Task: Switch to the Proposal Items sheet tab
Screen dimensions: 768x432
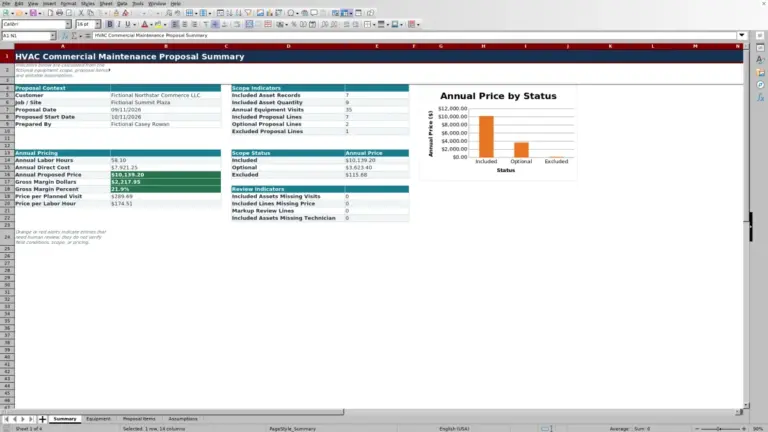Action: pyautogui.click(x=139, y=419)
